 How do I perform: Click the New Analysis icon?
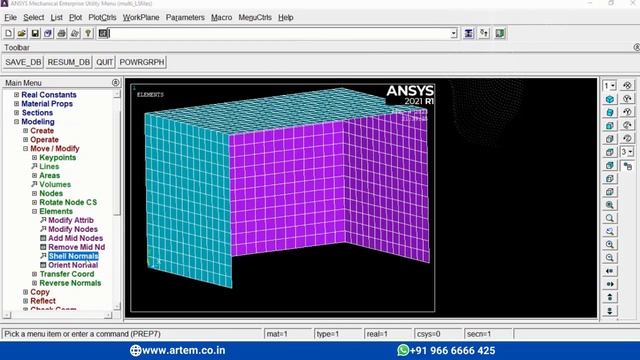pos(9,33)
